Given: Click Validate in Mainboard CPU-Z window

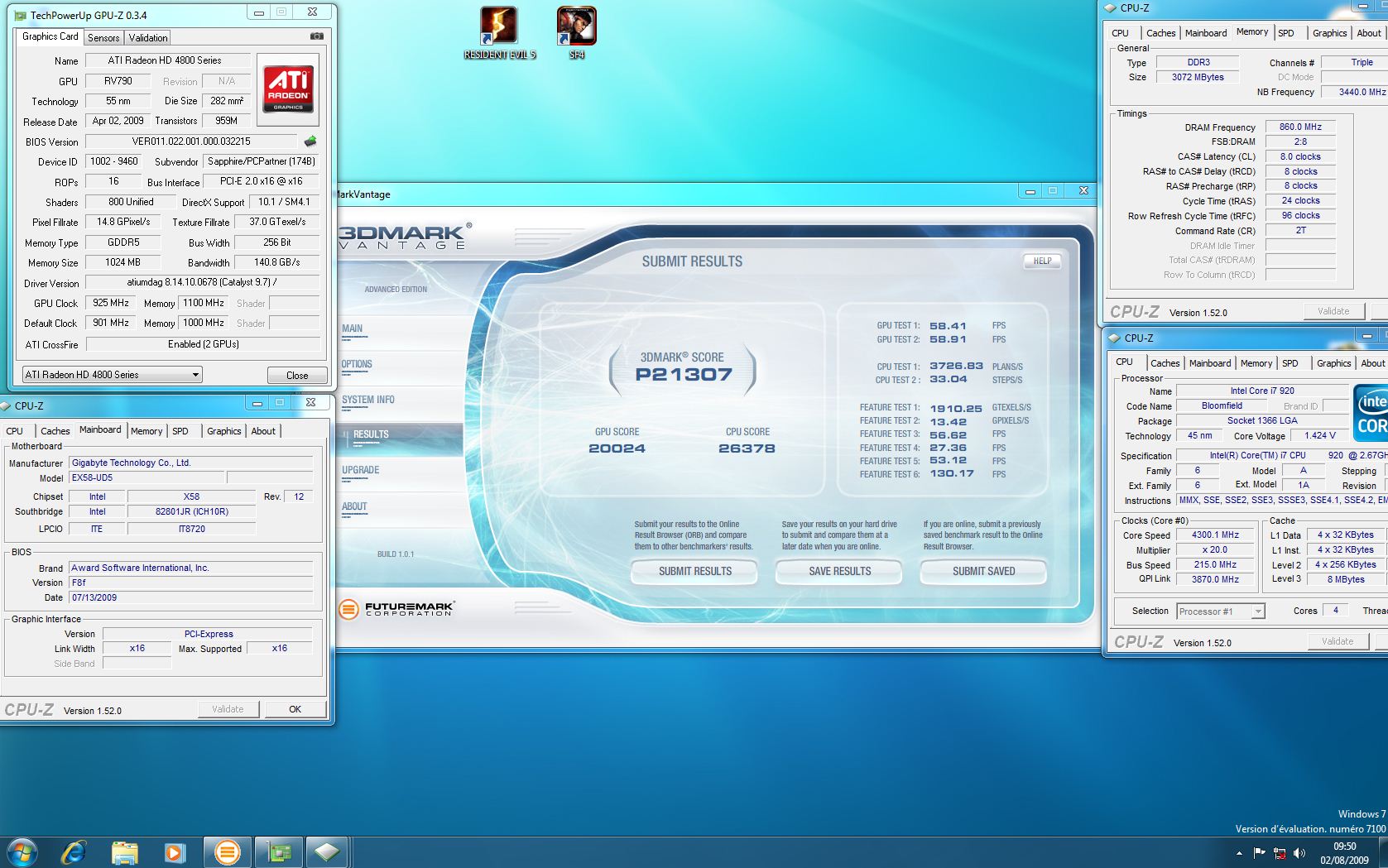Looking at the screenshot, I should tap(228, 709).
